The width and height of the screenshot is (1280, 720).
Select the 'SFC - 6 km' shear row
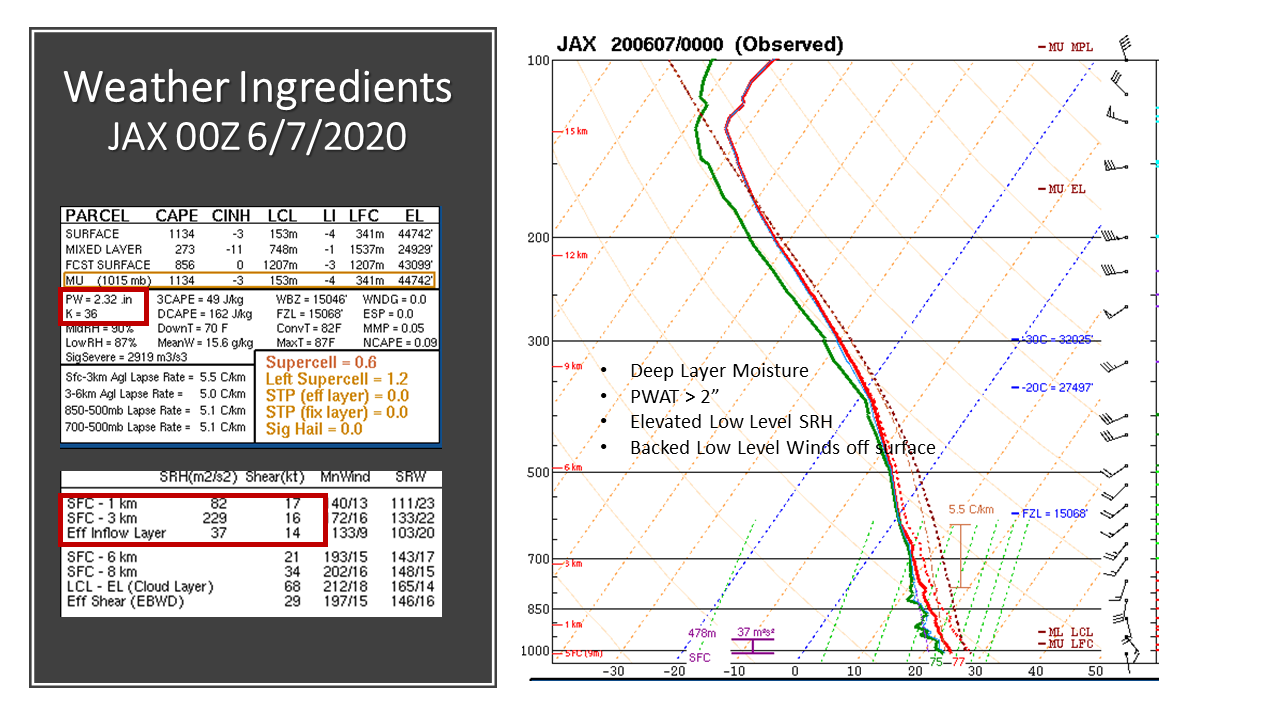(250, 556)
